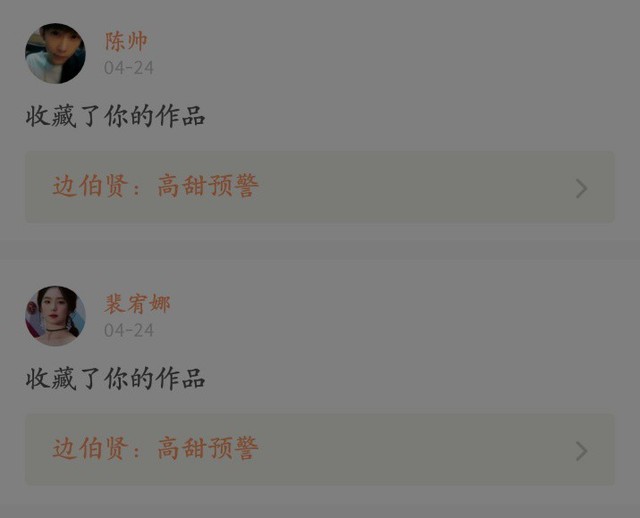Open the 边伯贤:高甜预警 card under 陈帅
This screenshot has width=640, height=518.
pyautogui.click(x=320, y=187)
